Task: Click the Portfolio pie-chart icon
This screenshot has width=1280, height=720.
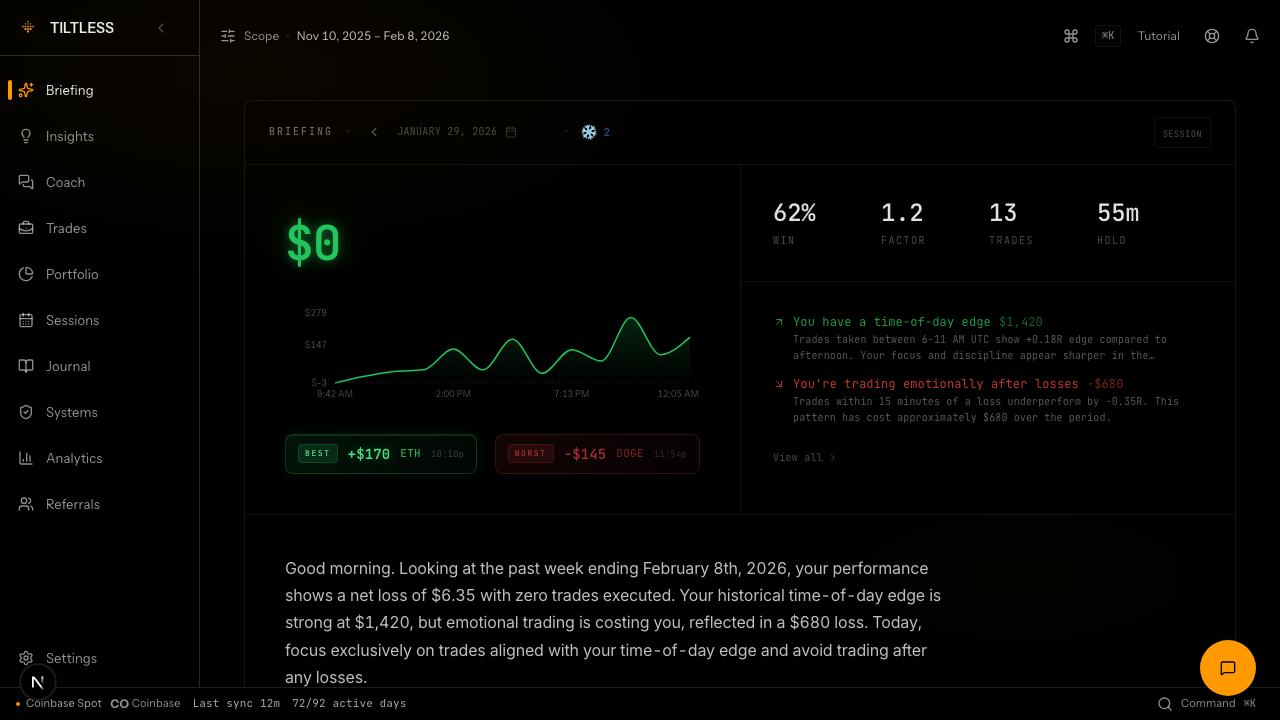Action: pyautogui.click(x=24, y=274)
